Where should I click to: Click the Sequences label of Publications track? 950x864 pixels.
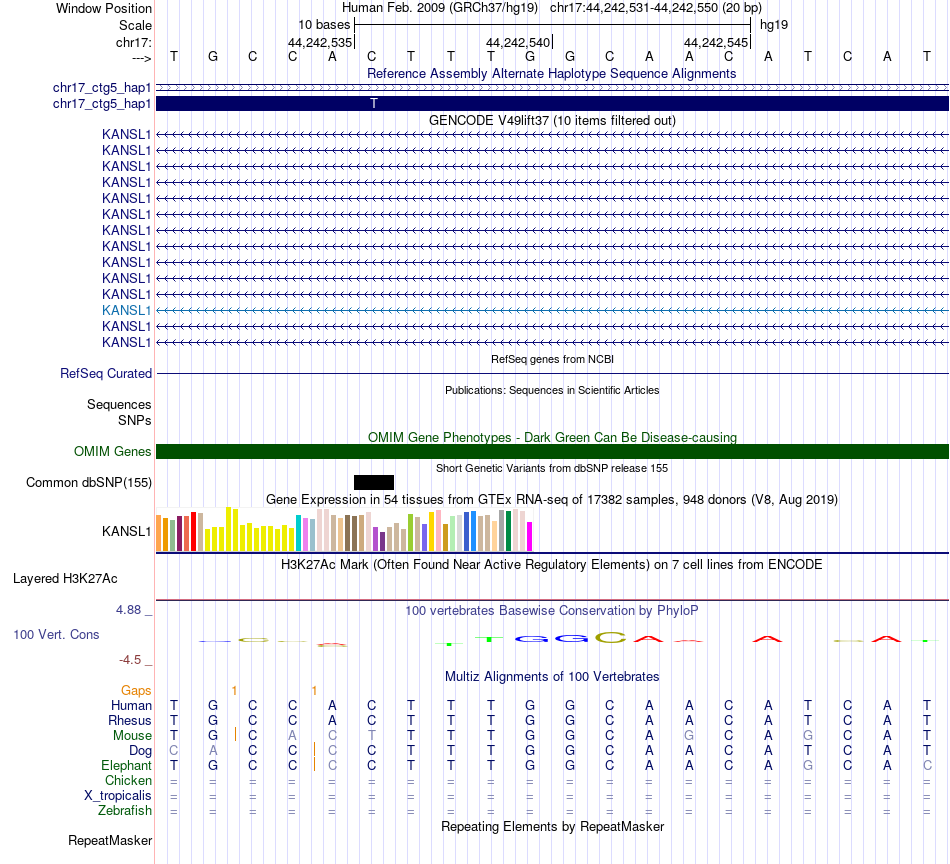119,404
